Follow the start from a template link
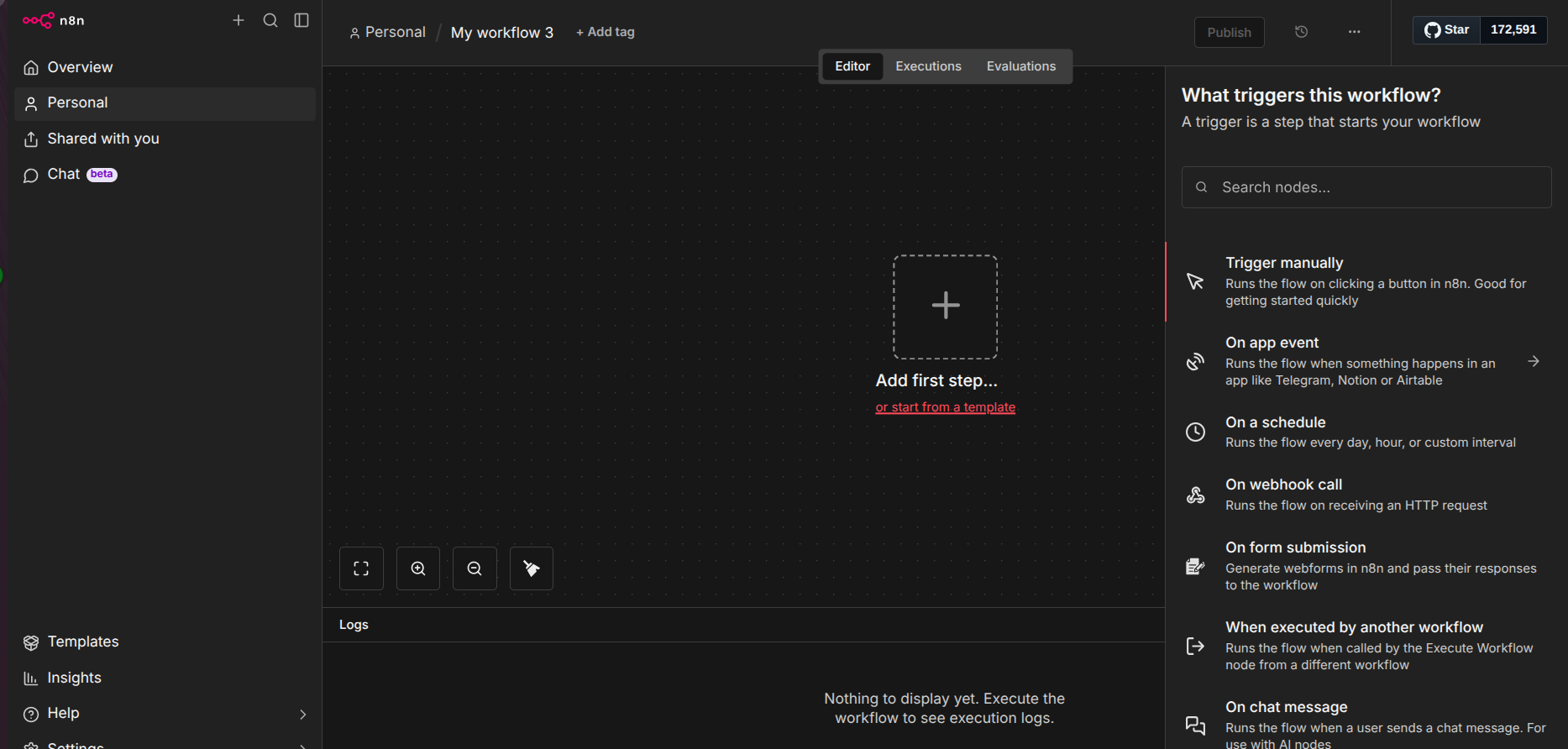 pyautogui.click(x=945, y=407)
